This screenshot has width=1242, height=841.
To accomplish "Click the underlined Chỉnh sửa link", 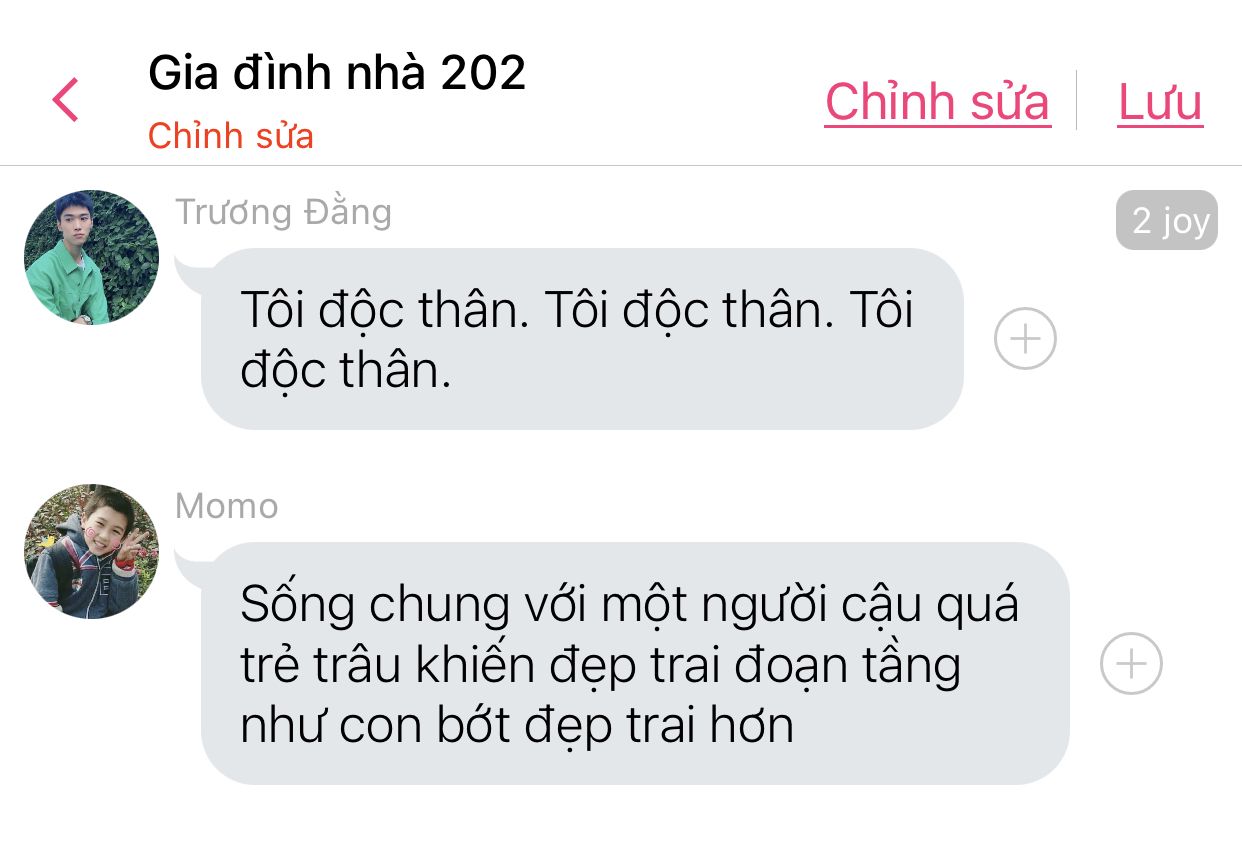I will 937,101.
